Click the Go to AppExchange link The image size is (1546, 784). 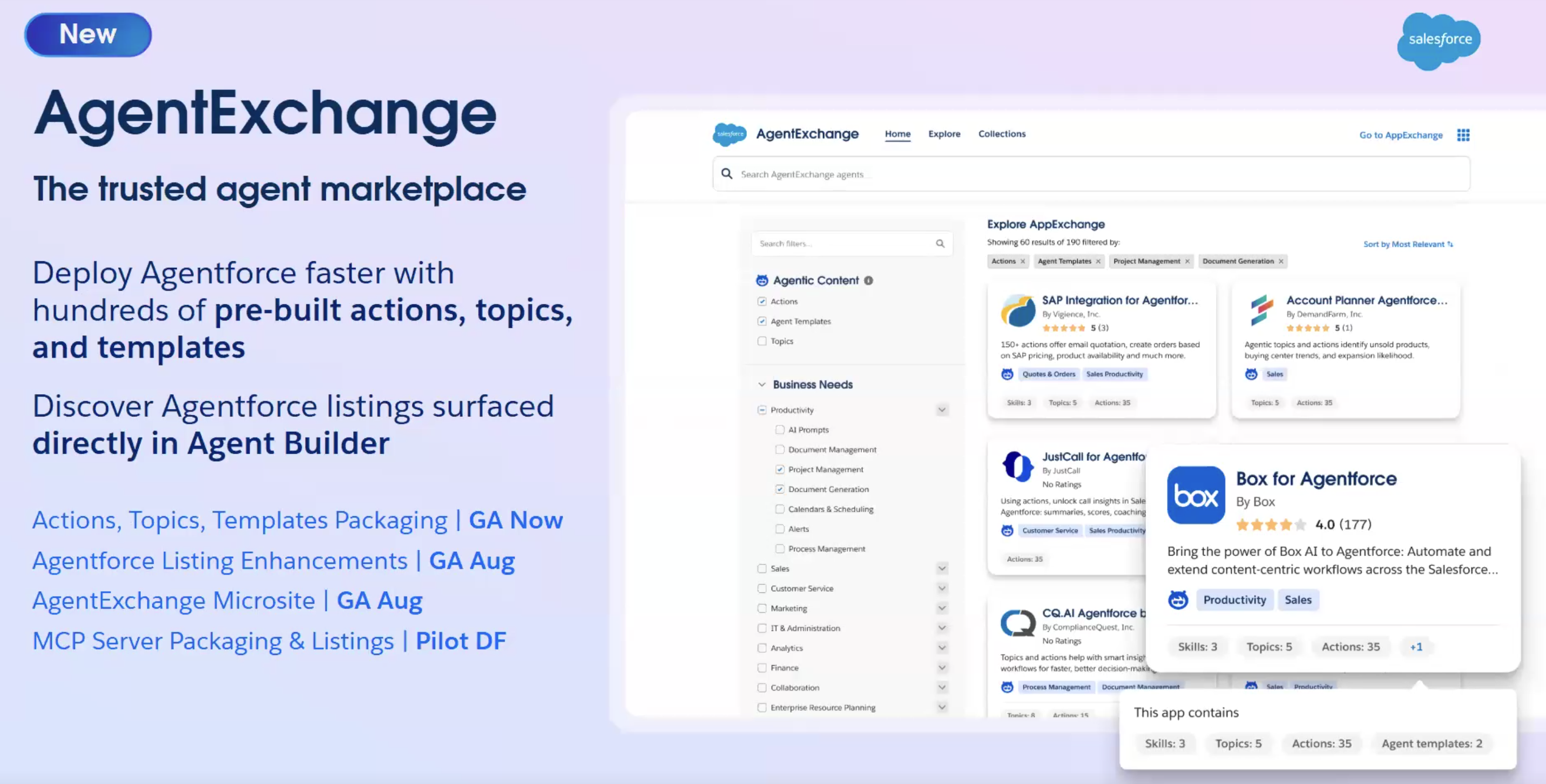[x=1401, y=135]
